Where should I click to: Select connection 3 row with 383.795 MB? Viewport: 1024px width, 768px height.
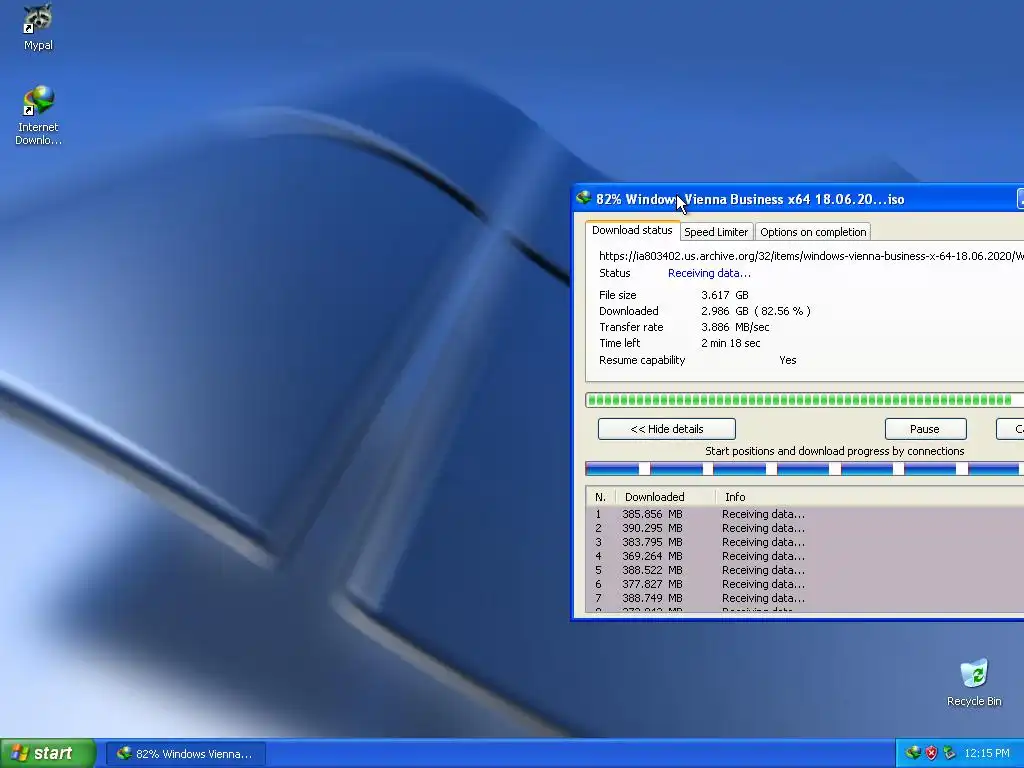tap(805, 542)
